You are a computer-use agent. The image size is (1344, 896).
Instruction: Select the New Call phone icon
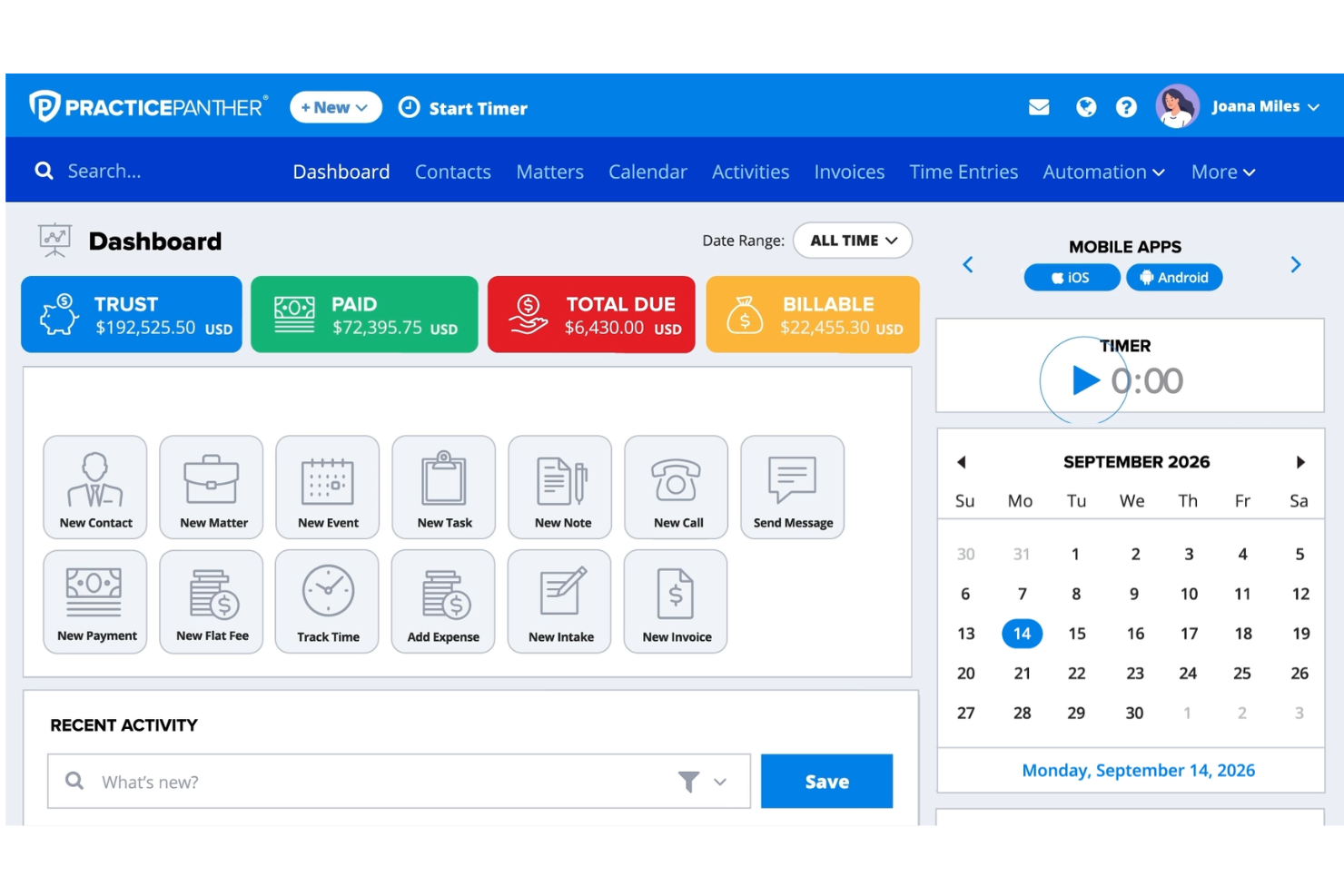click(676, 481)
